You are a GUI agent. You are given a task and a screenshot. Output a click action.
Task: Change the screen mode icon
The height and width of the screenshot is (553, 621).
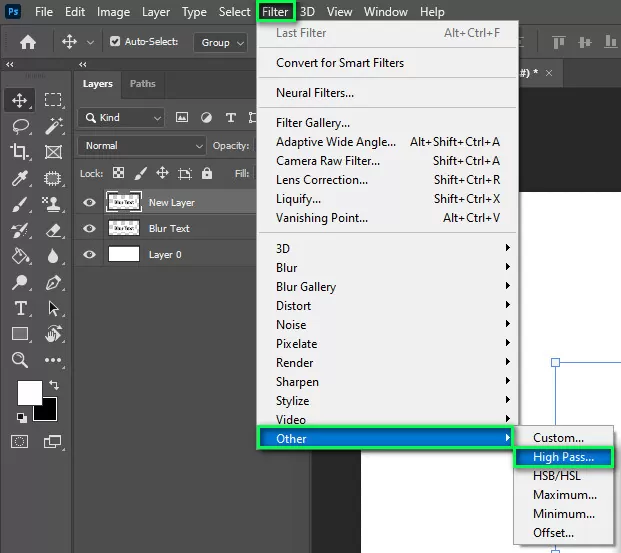tap(52, 441)
